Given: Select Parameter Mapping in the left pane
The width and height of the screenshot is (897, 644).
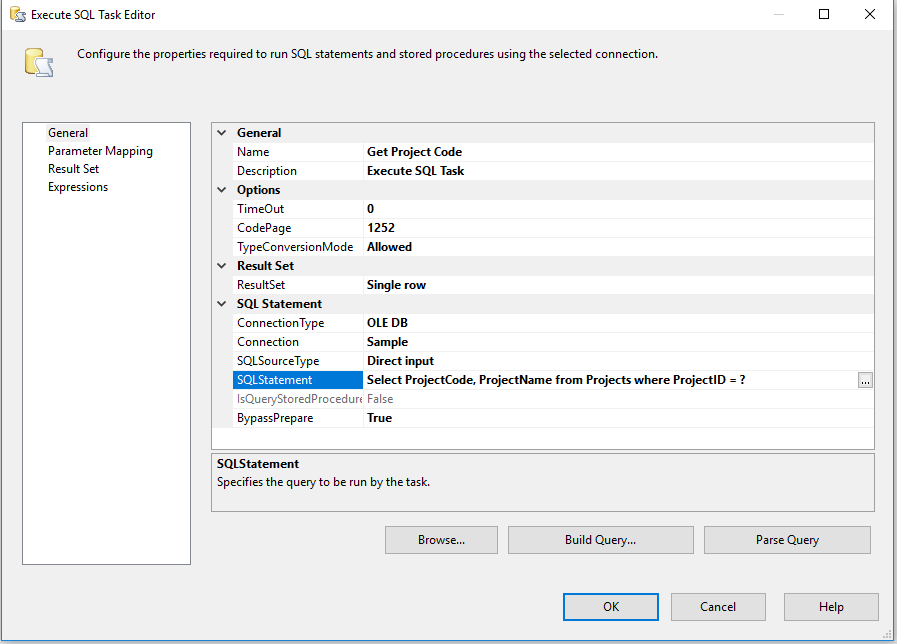Looking at the screenshot, I should [100, 150].
